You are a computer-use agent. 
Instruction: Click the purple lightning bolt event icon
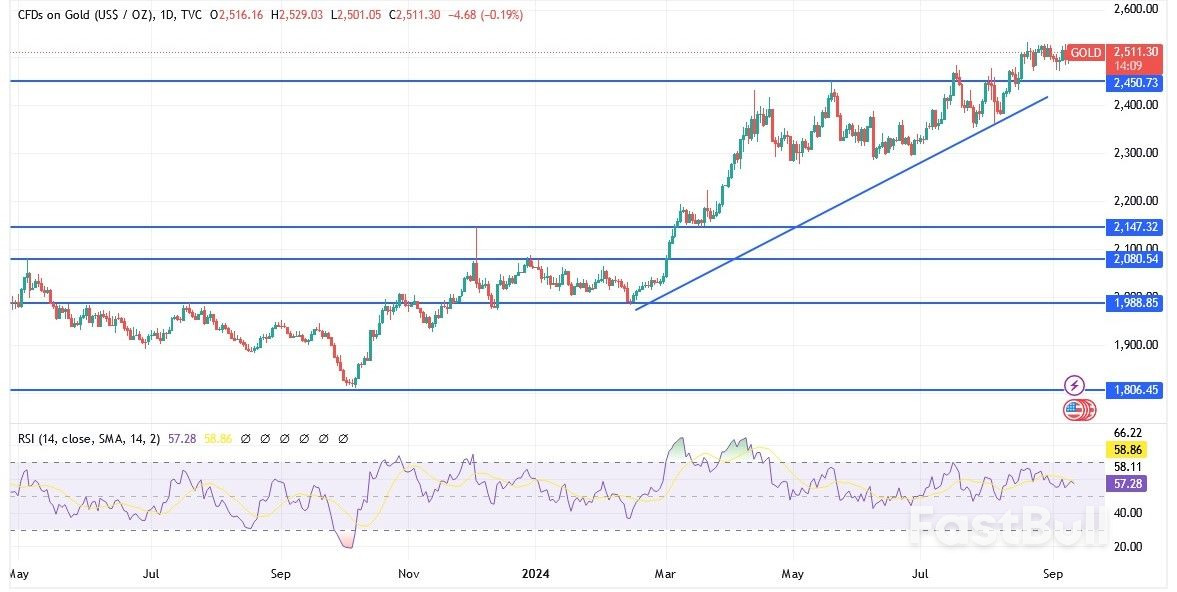point(1074,385)
